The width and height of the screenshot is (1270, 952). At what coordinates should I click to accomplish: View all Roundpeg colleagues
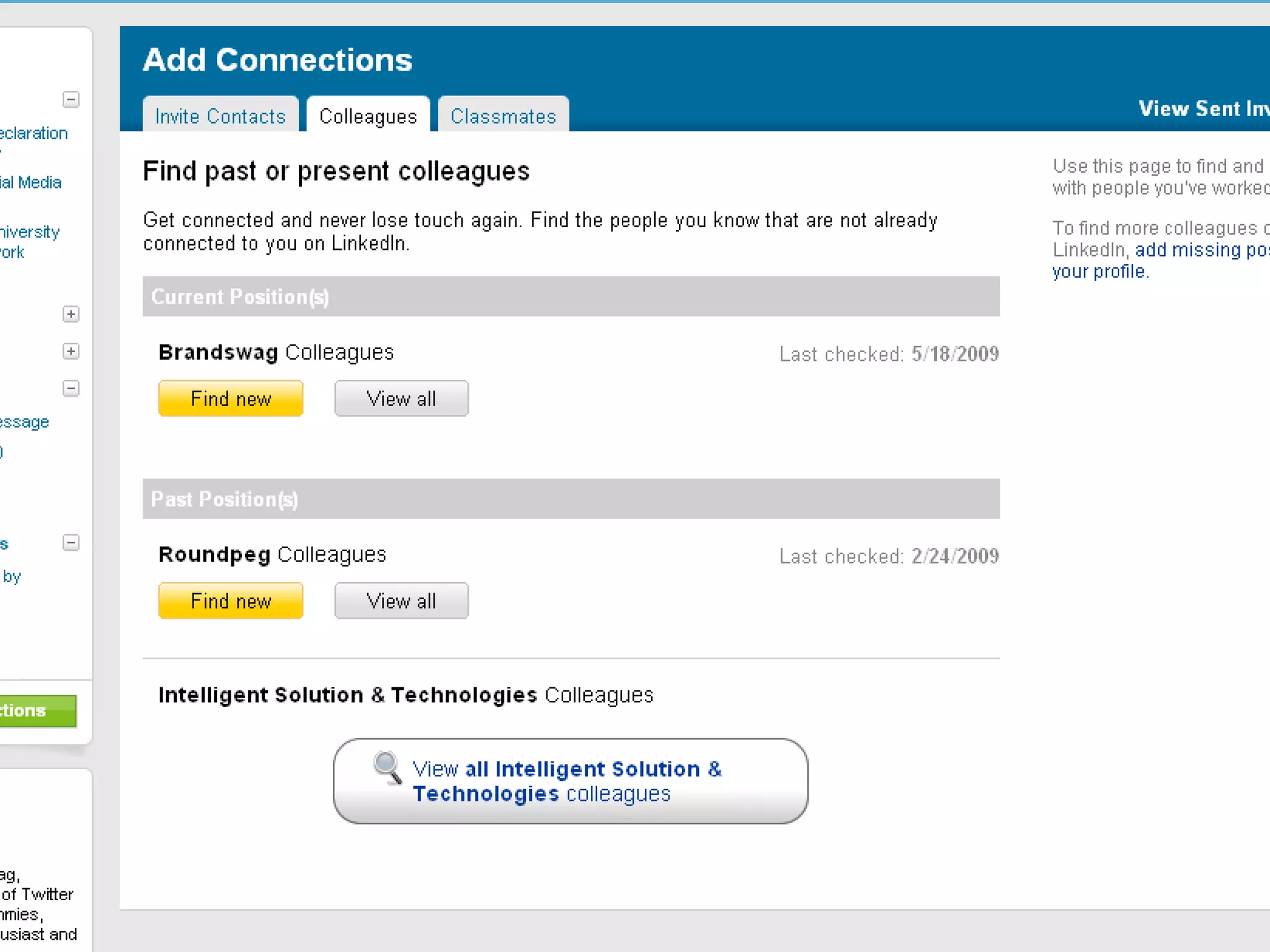pyautogui.click(x=401, y=601)
